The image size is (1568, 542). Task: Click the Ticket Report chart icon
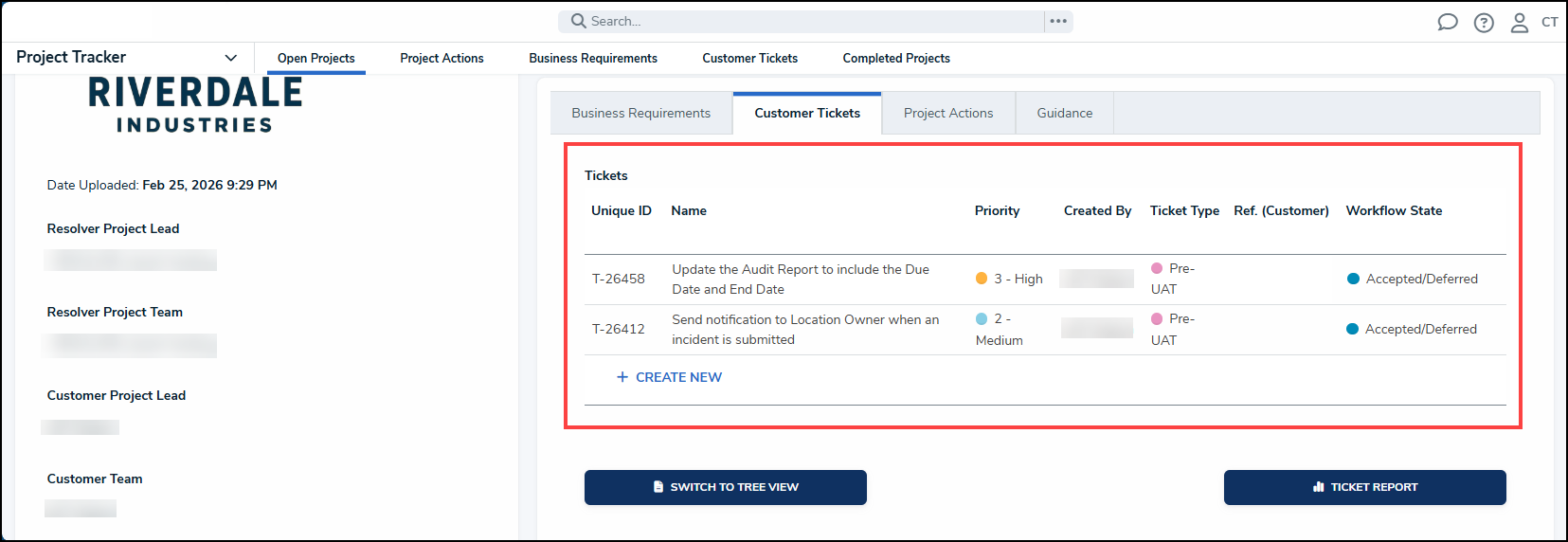tap(1318, 487)
